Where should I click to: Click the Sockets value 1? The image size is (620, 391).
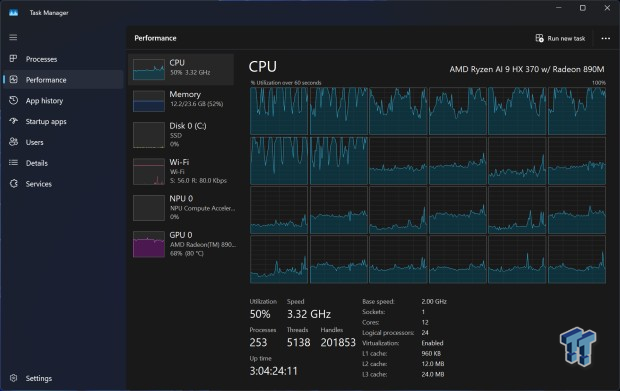click(423, 312)
